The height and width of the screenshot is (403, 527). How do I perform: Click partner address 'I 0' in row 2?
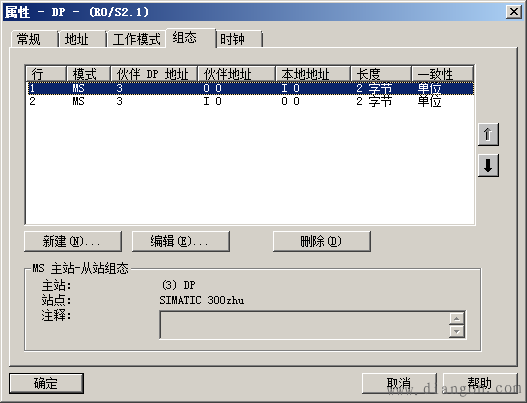(212, 101)
